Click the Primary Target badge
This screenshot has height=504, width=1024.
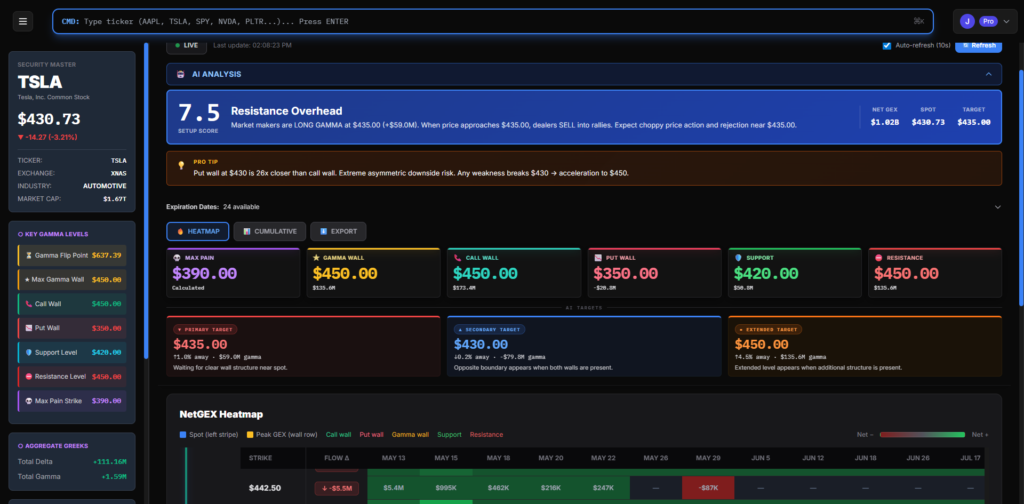[205, 330]
